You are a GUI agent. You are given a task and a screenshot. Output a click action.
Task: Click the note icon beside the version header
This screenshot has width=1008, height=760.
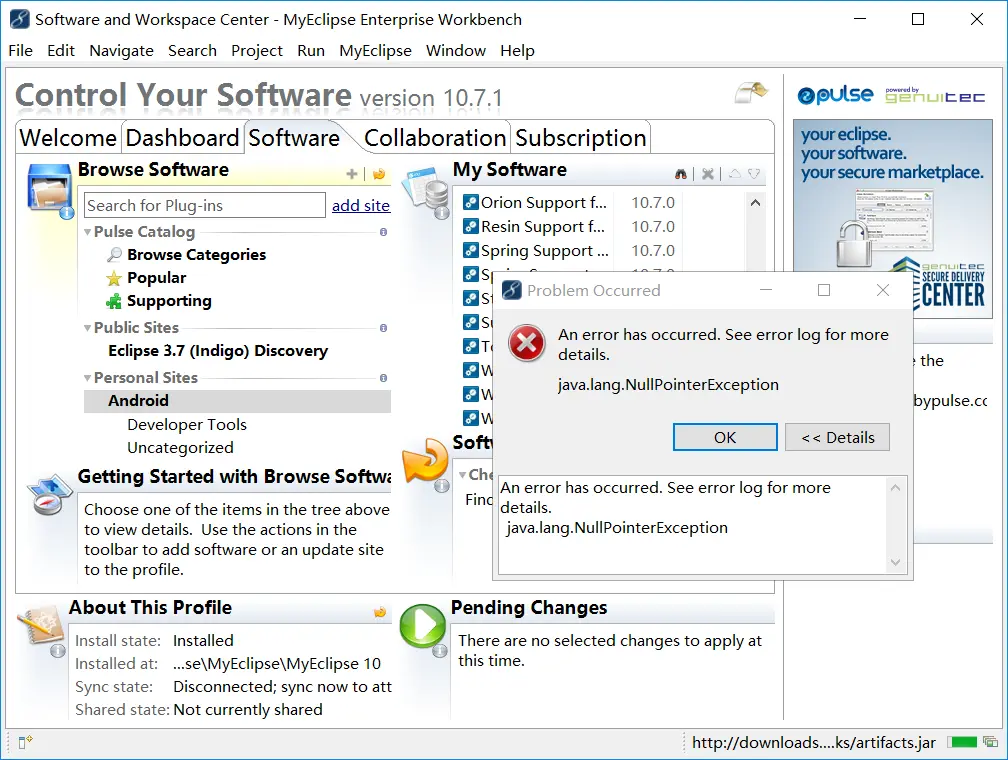tap(751, 93)
